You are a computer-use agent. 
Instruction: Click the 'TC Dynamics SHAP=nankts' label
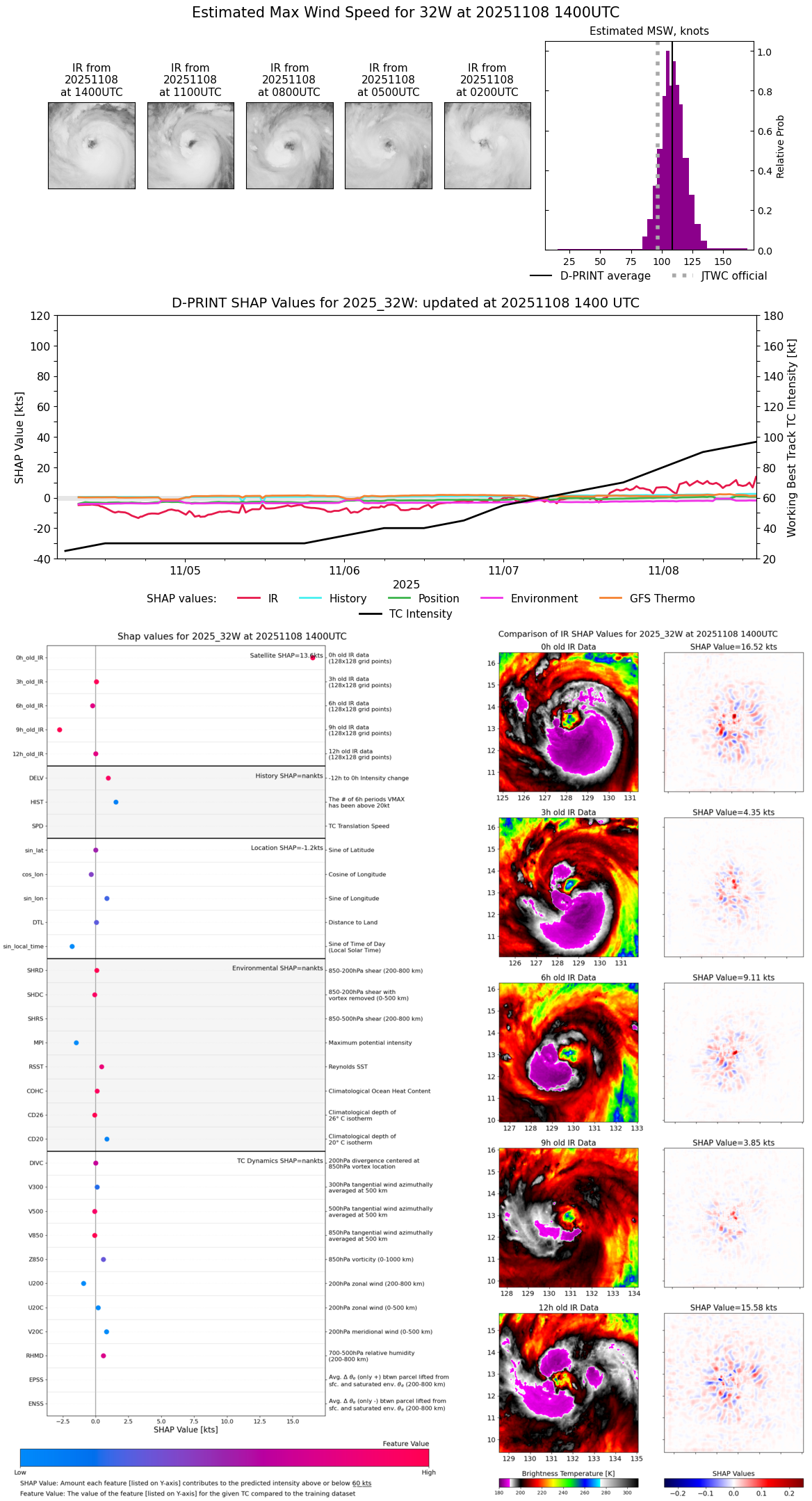pyautogui.click(x=280, y=1161)
